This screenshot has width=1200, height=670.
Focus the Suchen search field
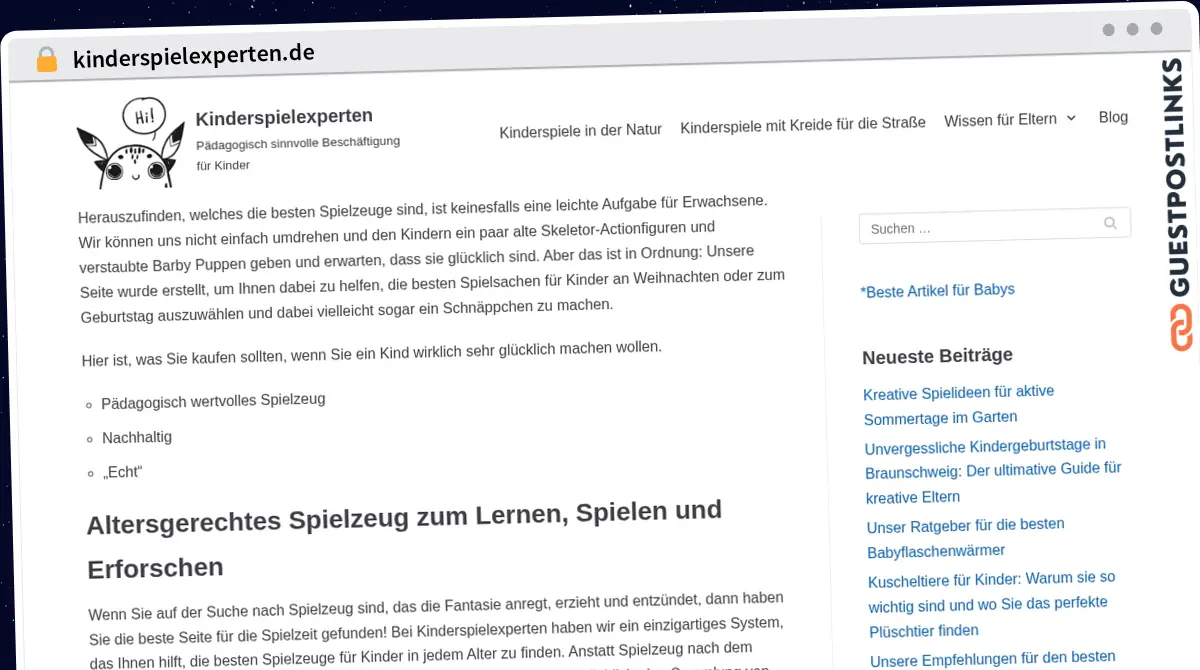point(994,226)
